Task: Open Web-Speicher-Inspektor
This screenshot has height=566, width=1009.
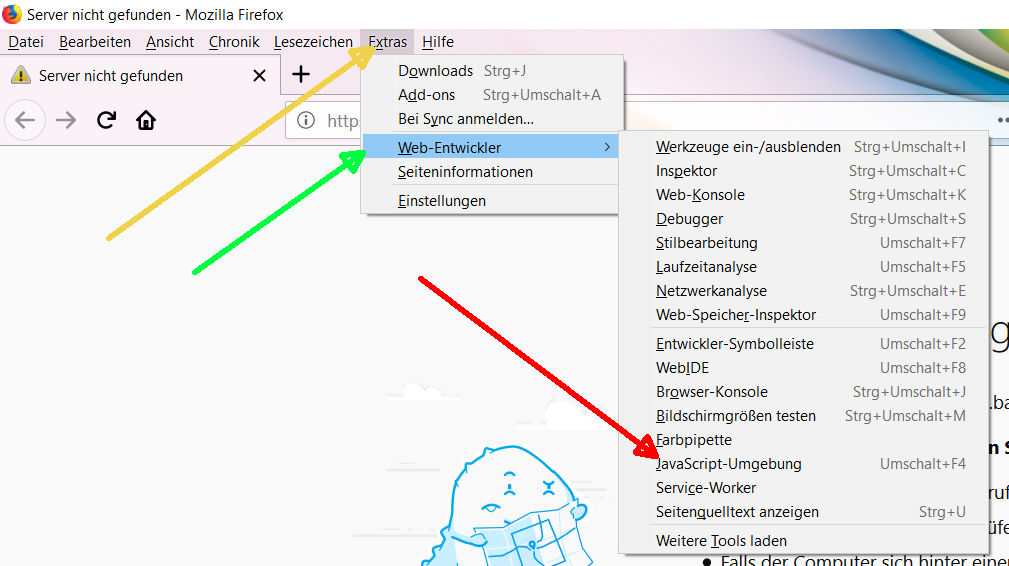Action: click(x=804, y=315)
